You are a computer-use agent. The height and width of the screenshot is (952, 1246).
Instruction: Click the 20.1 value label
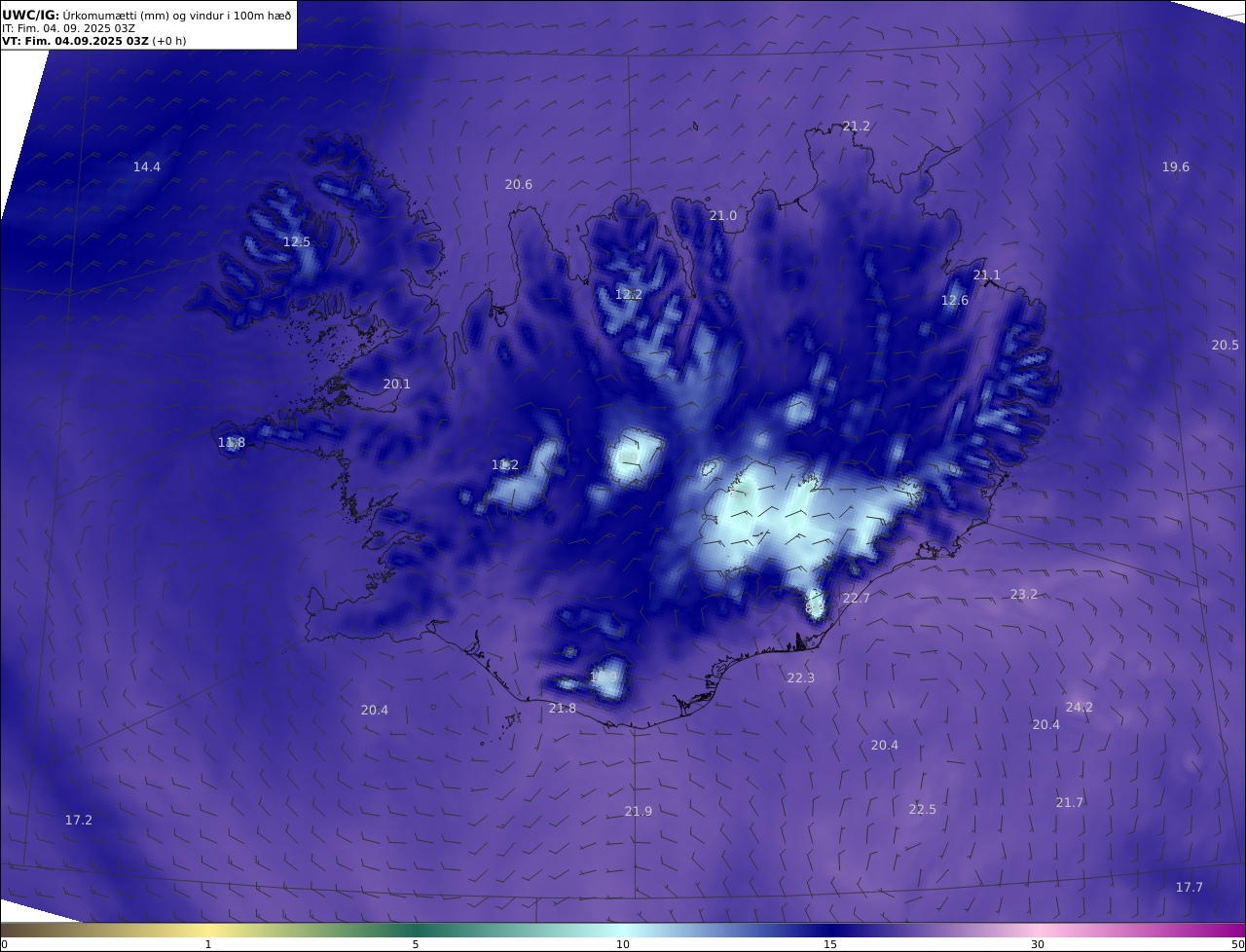click(397, 384)
